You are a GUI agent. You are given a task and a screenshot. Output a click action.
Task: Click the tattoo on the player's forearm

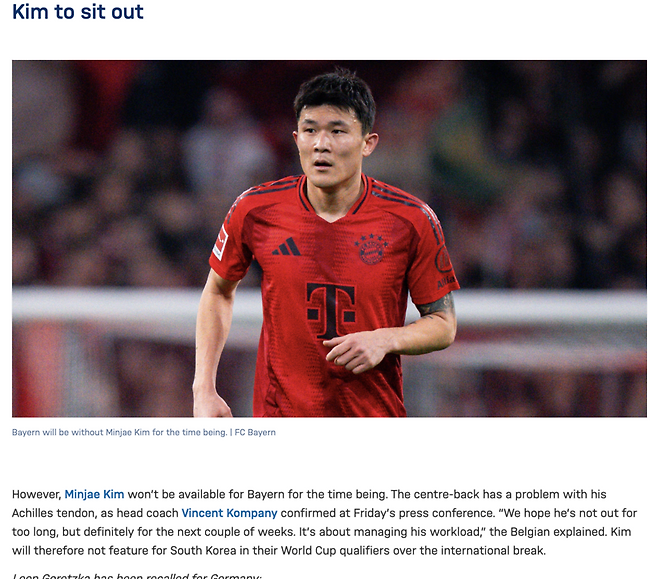tap(436, 306)
